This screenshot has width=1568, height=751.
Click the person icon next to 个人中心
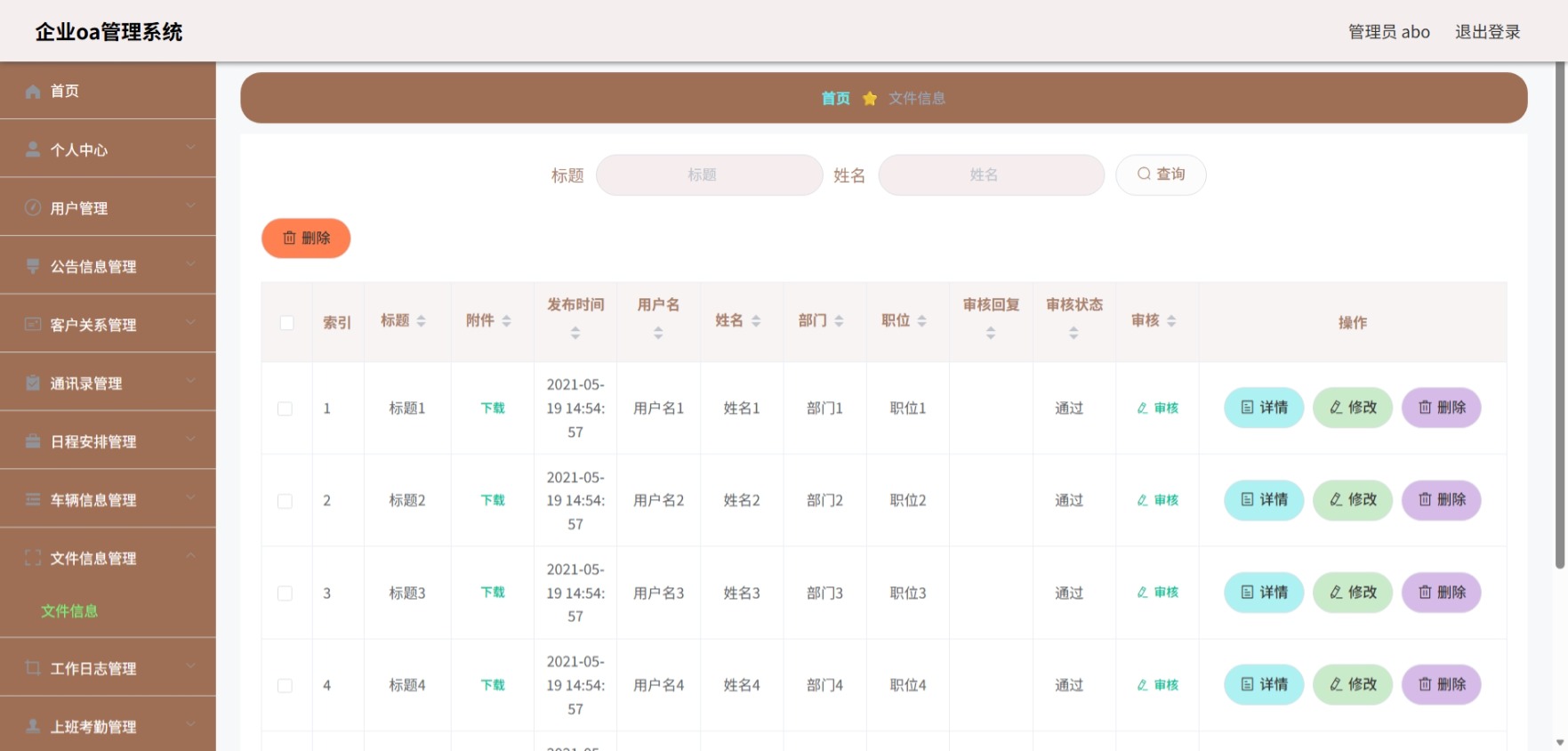33,149
